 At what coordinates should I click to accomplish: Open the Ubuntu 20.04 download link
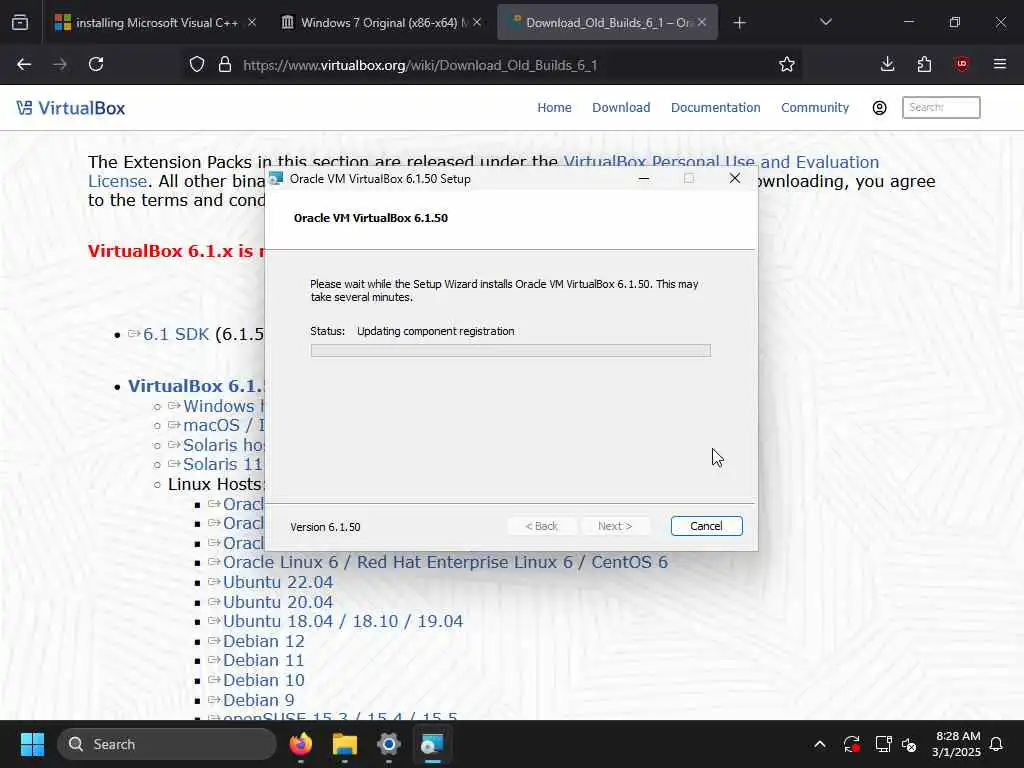click(278, 601)
